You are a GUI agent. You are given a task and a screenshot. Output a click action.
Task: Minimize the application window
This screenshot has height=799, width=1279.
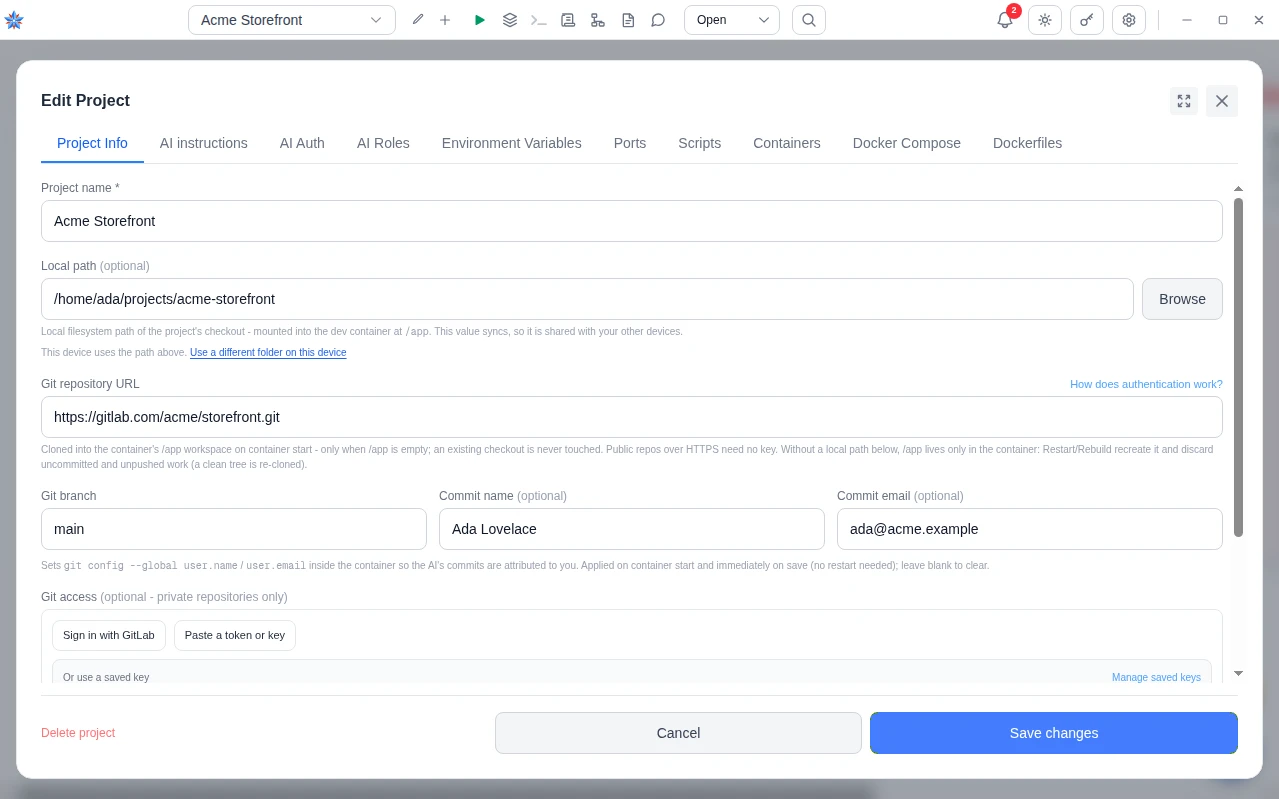[1187, 20]
